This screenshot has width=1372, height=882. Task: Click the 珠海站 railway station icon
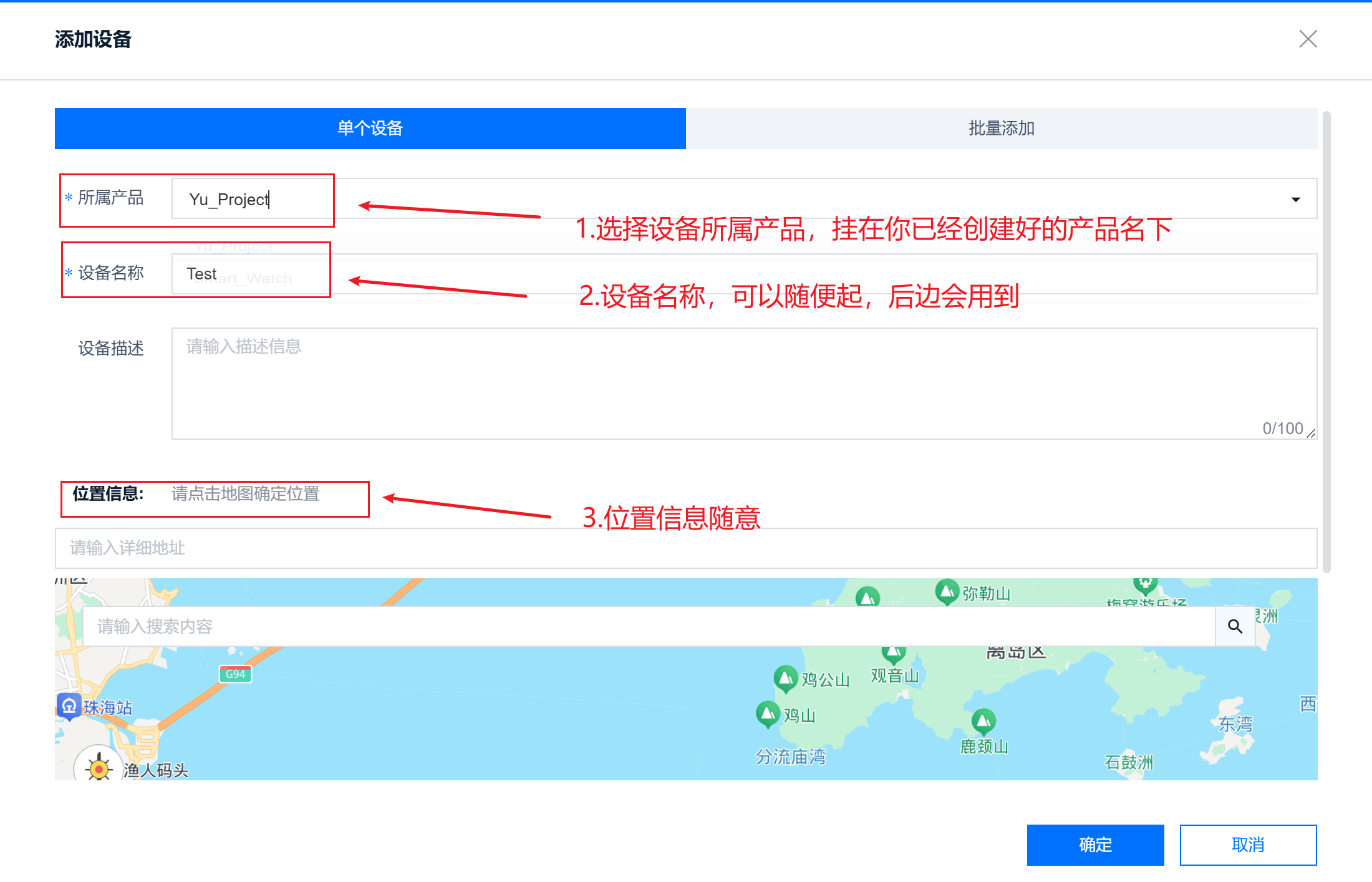tap(69, 707)
